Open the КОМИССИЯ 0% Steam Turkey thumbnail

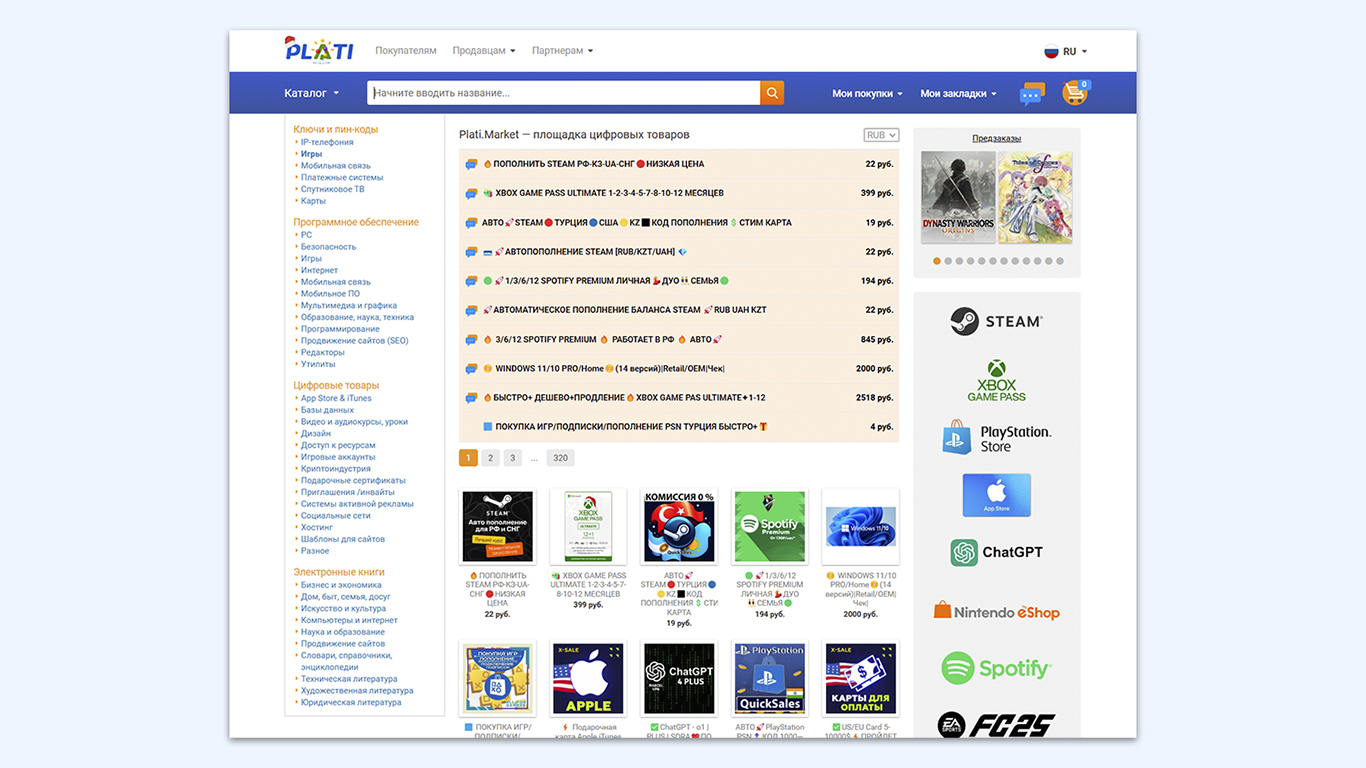(x=678, y=527)
